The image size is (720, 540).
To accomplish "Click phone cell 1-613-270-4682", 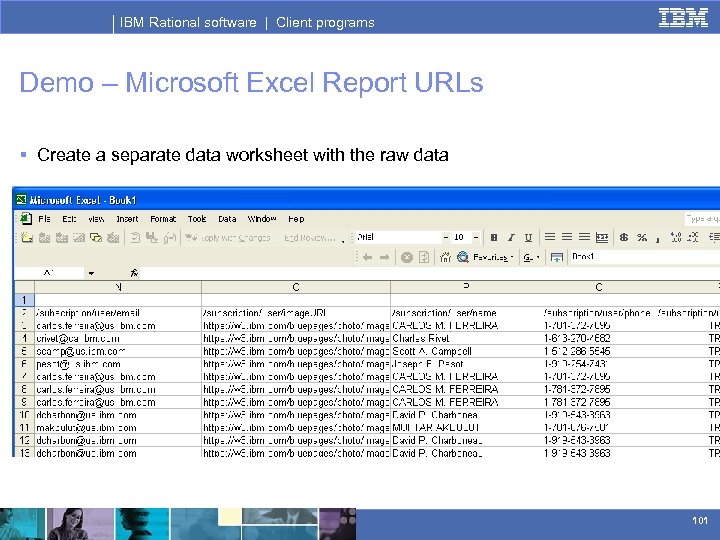I will point(598,338).
